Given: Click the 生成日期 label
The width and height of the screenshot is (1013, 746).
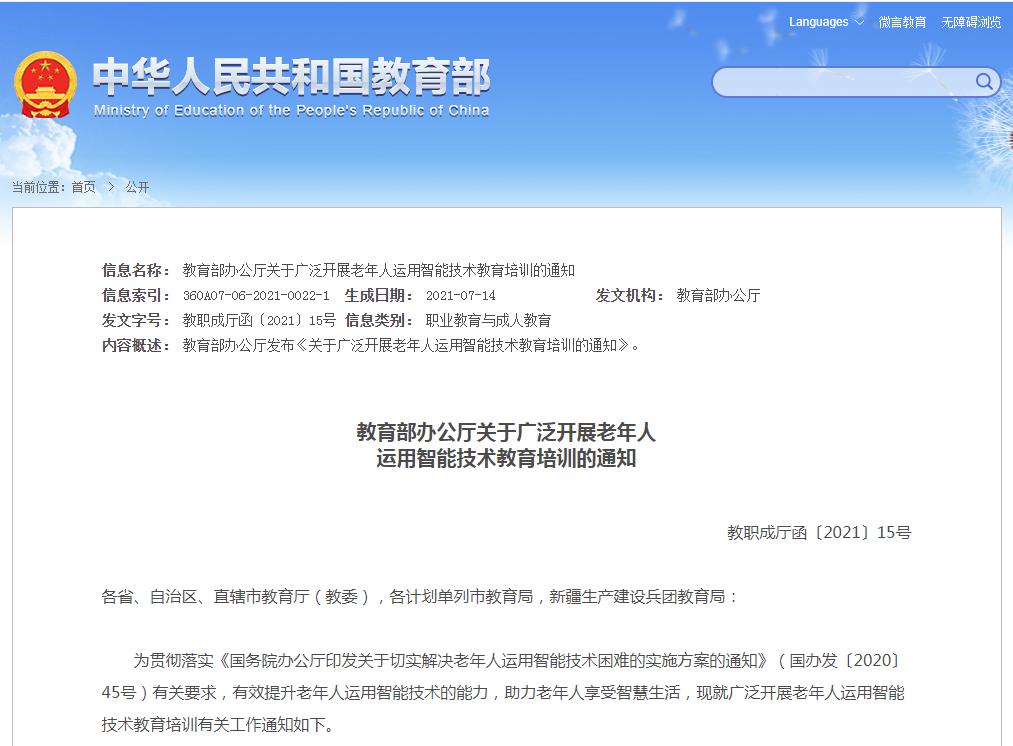Looking at the screenshot, I should click(379, 295).
